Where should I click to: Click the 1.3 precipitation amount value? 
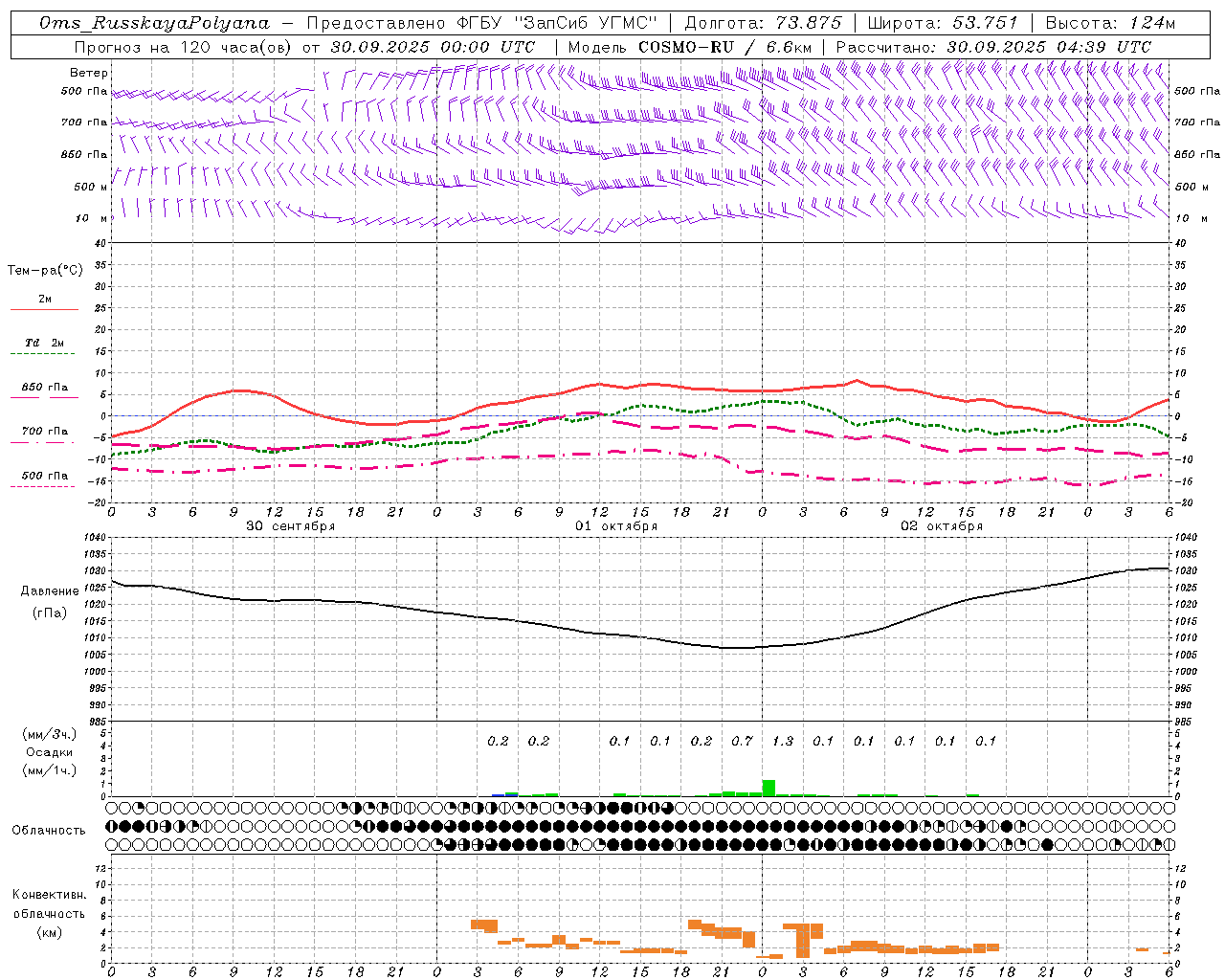[783, 741]
